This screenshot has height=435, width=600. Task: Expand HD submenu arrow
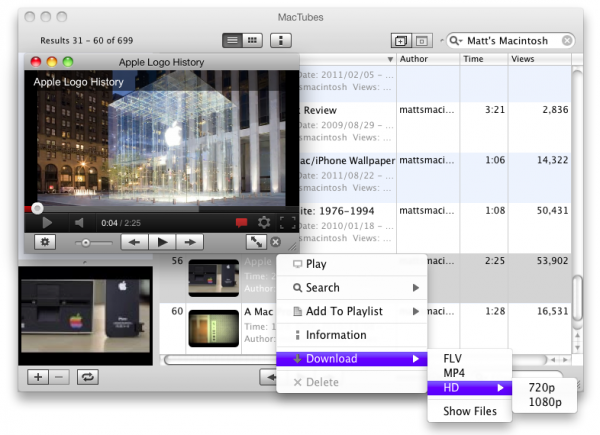(x=501, y=388)
